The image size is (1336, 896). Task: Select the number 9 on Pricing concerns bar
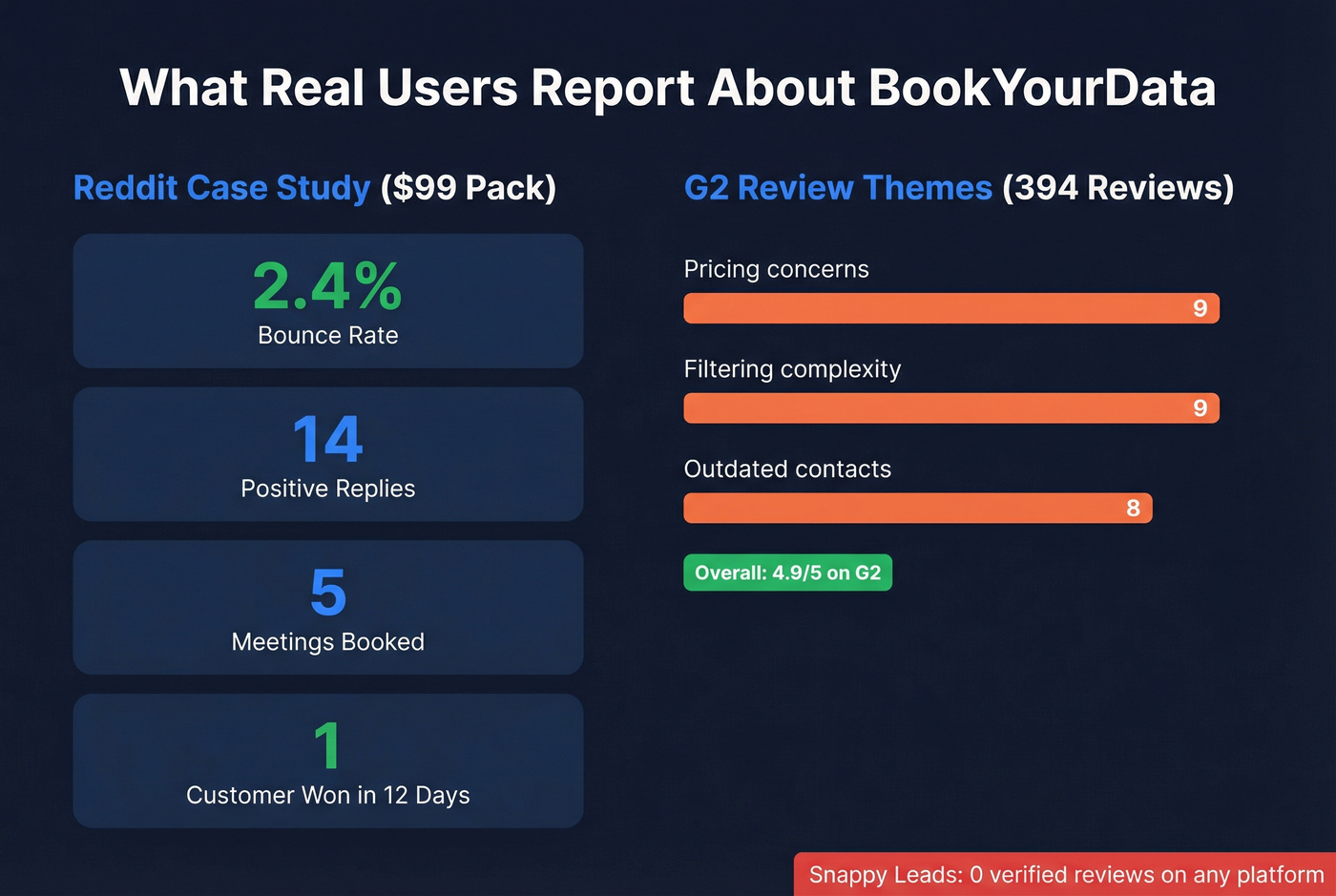click(x=1199, y=308)
